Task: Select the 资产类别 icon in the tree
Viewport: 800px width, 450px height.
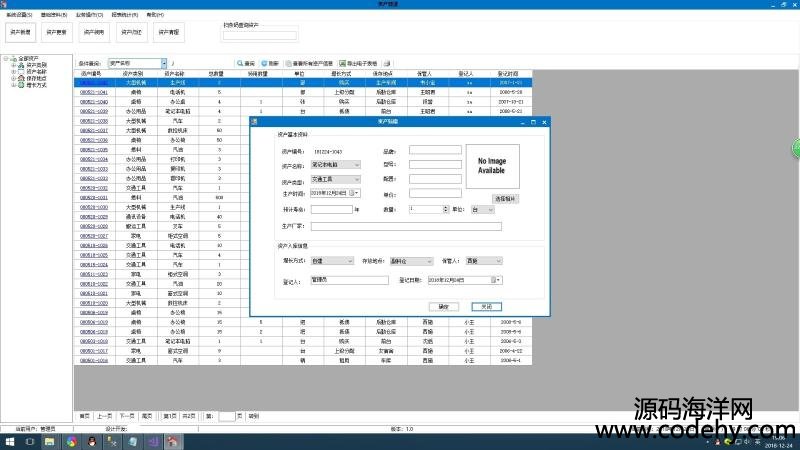Action: (x=21, y=65)
